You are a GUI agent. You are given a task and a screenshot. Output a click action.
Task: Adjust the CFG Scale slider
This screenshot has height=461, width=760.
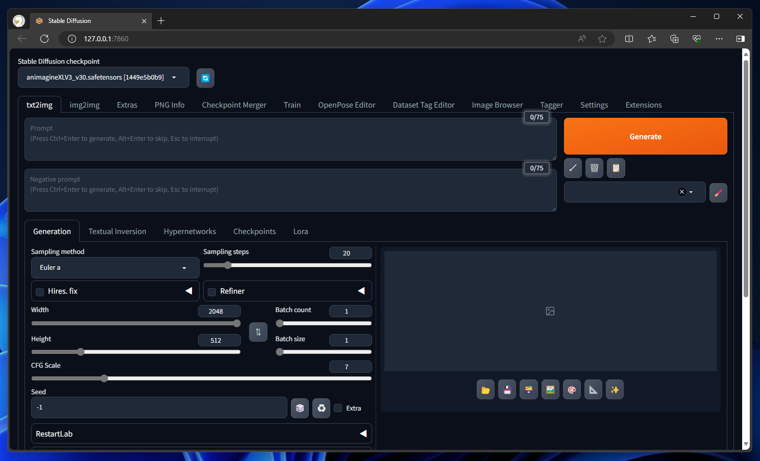coord(201,379)
